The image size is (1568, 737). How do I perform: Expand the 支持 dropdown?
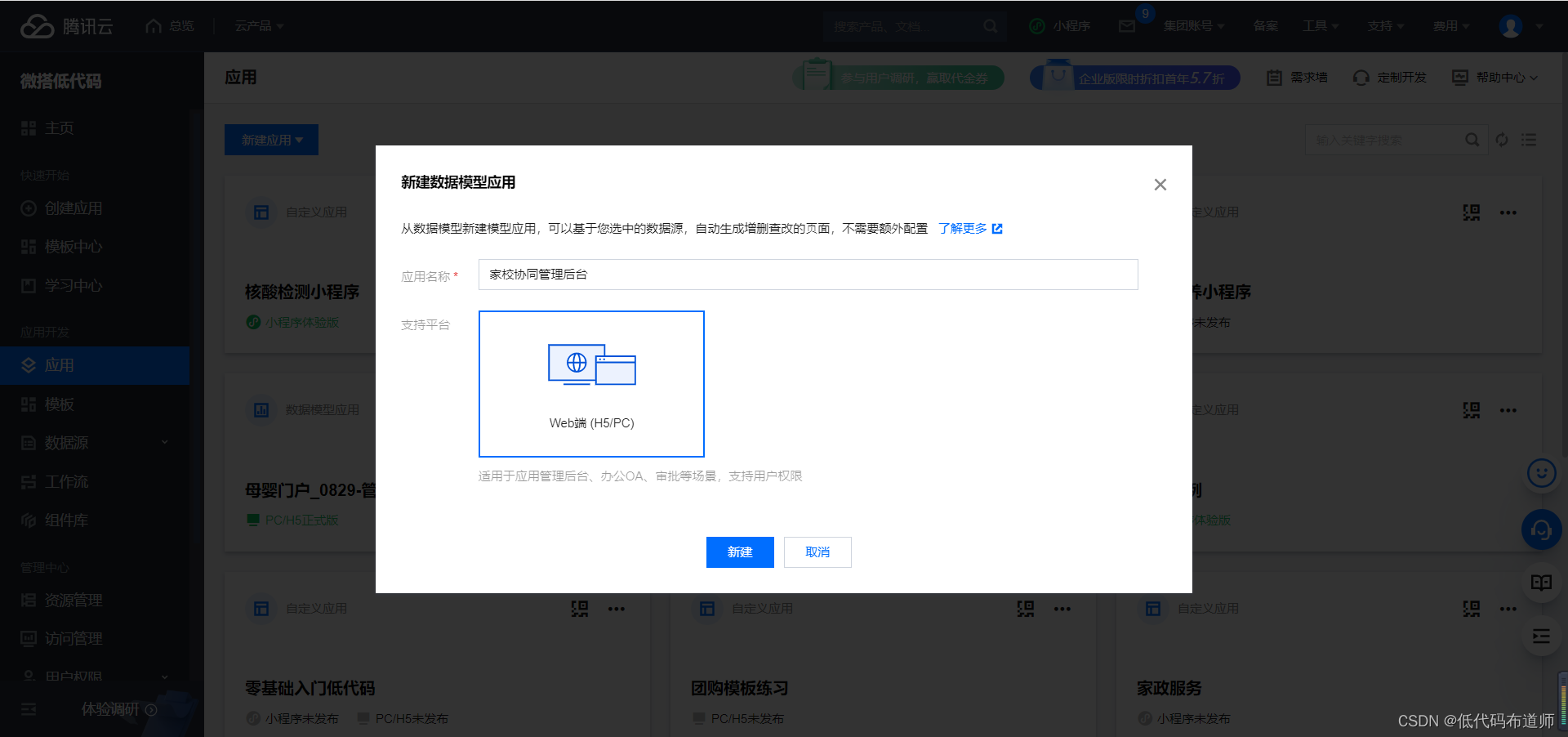point(1386,26)
